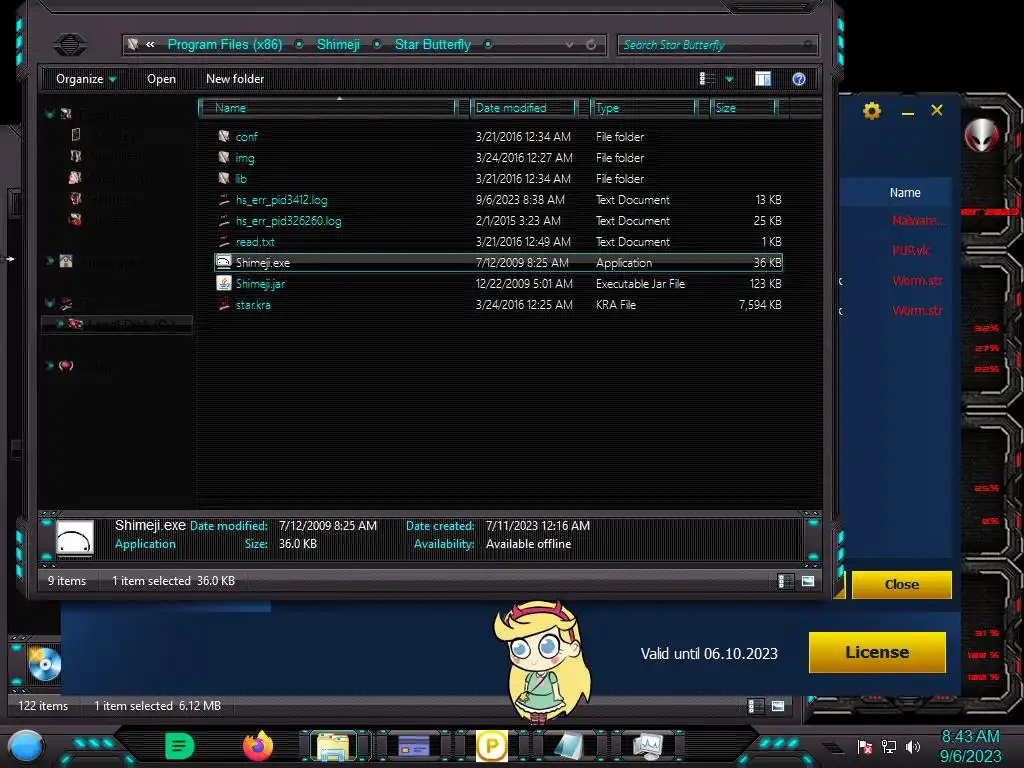1024x768 pixels.
Task: Click the volume speaker tray icon
Action: (x=913, y=746)
